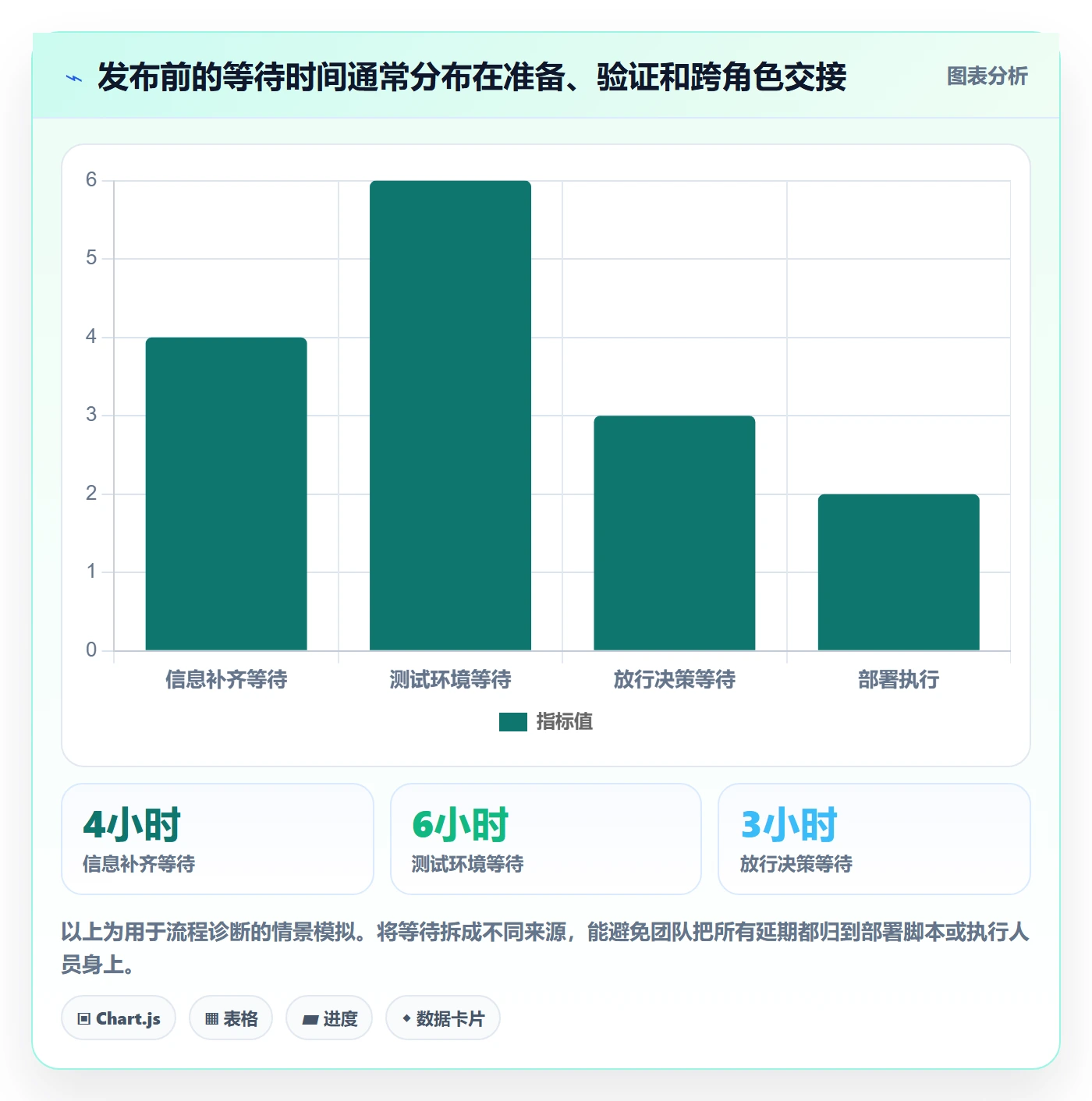The image size is (1092, 1101).
Task: Click the 表格 tag chip
Action: click(231, 1018)
